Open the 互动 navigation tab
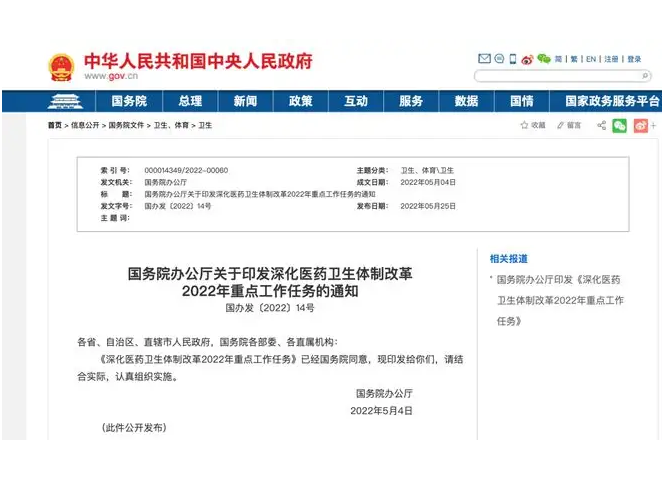670x481 pixels. point(356,101)
